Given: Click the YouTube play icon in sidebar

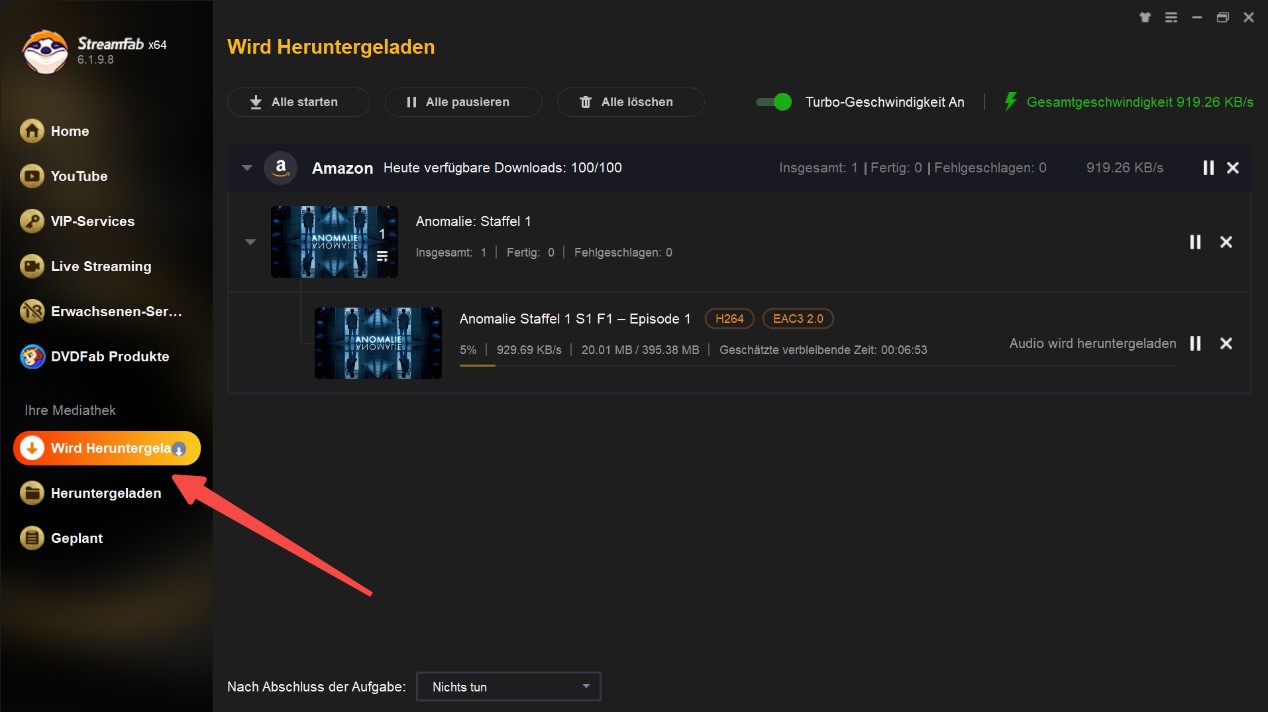Looking at the screenshot, I should coord(33,176).
